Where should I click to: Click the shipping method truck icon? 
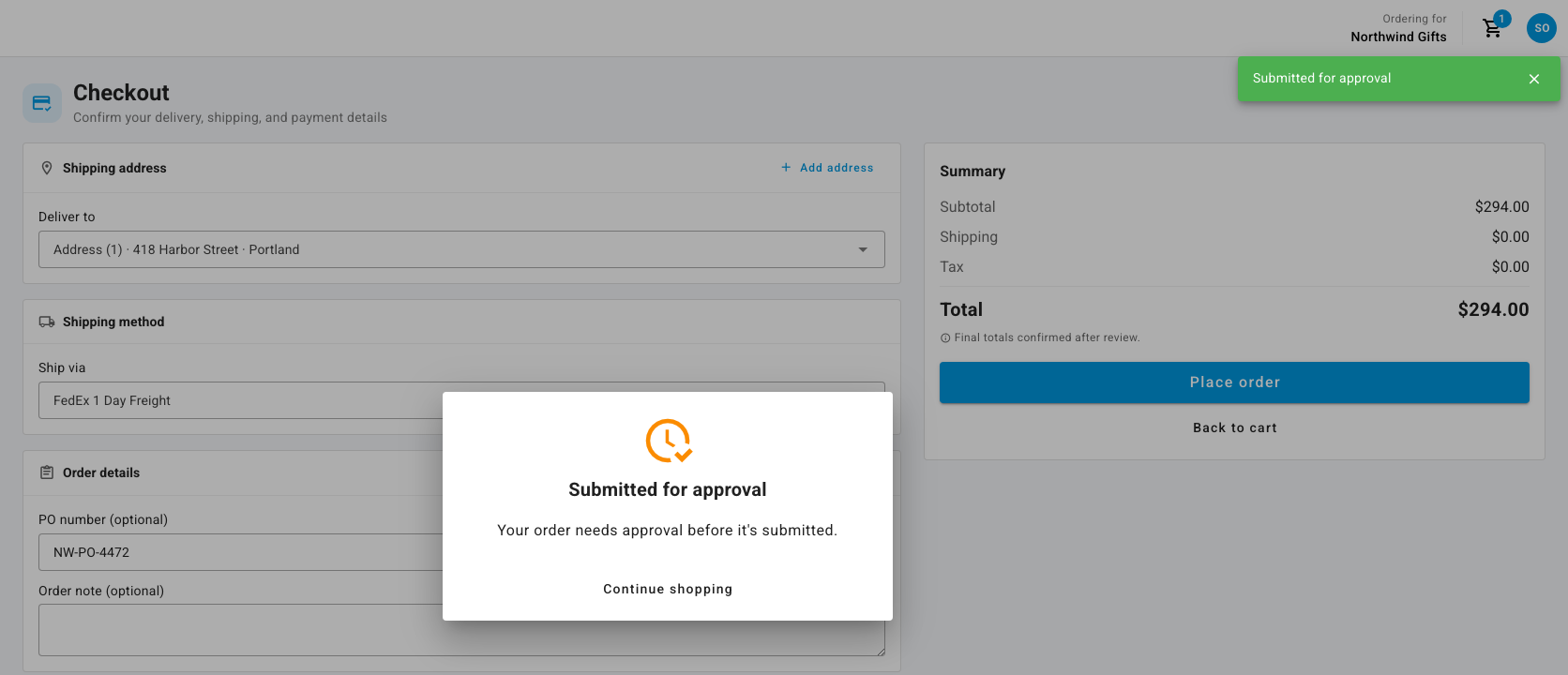(47, 322)
